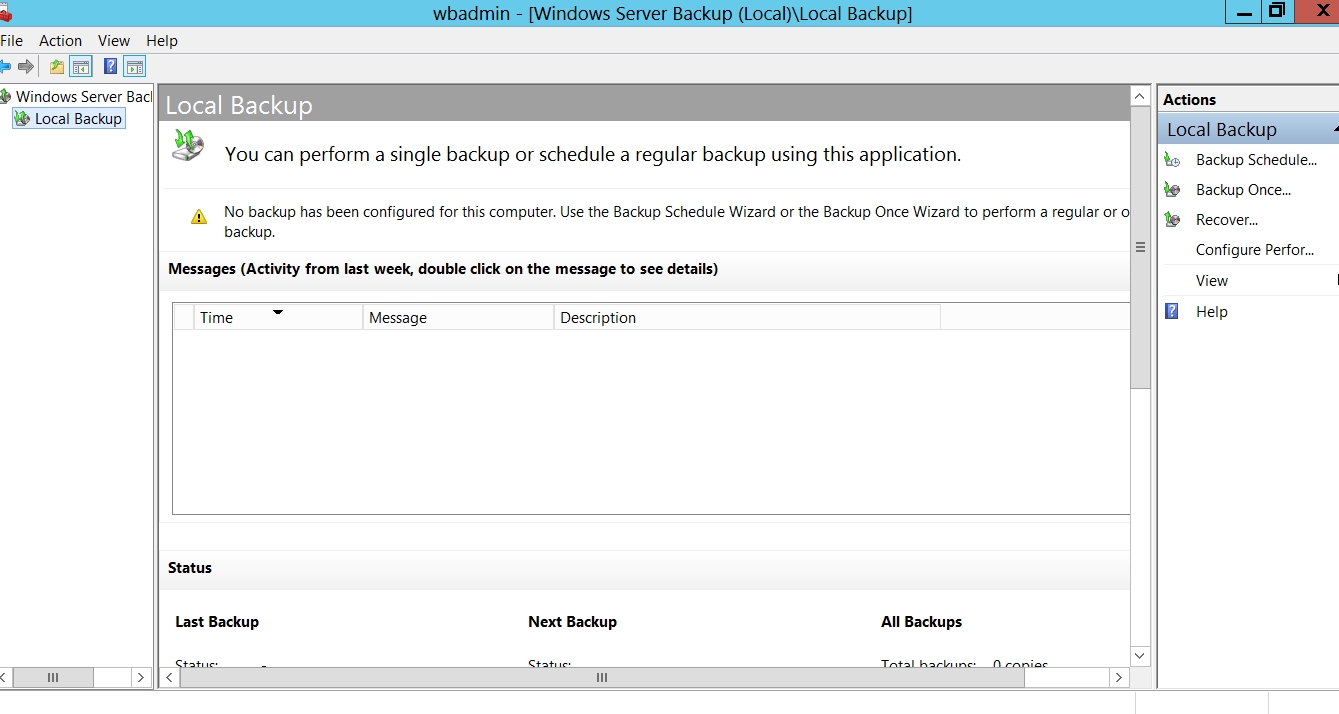Open the Action menu
1339x714 pixels.
pos(61,41)
